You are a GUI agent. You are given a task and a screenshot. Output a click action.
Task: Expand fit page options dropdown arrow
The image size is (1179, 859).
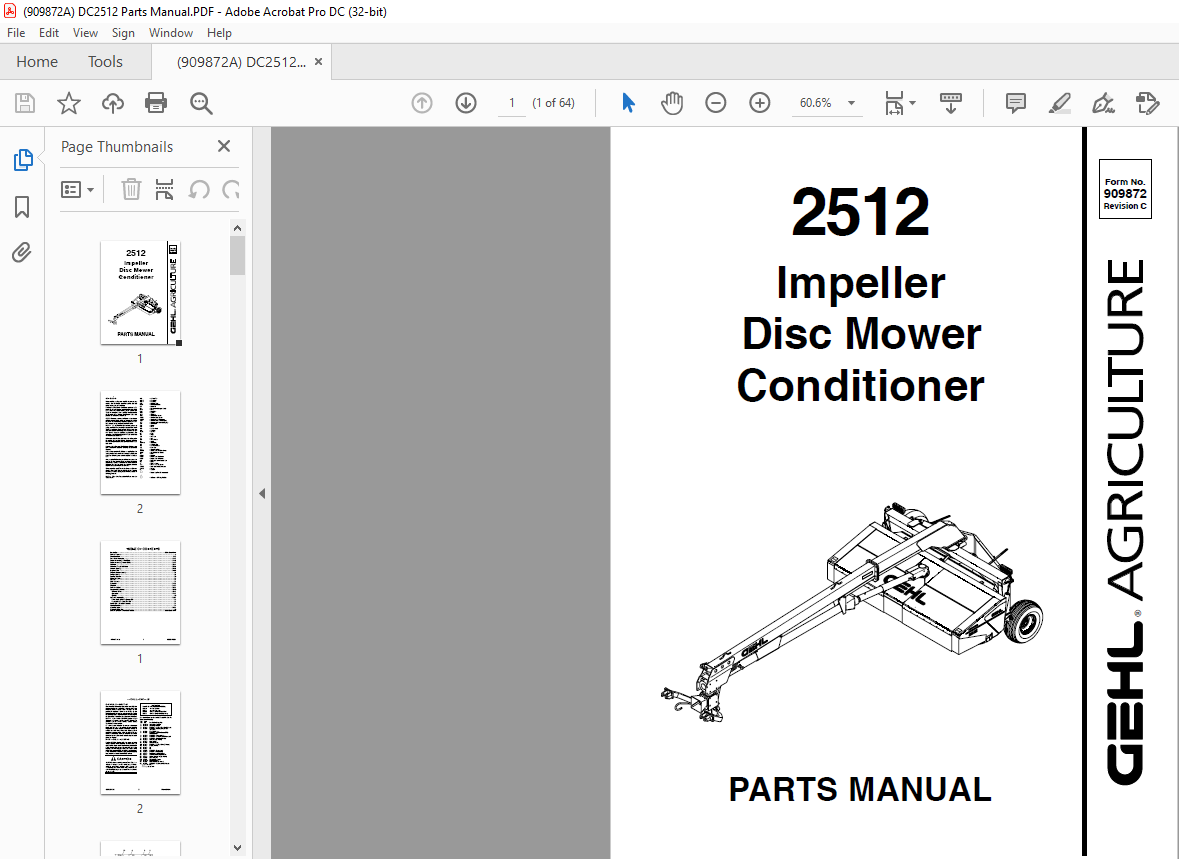click(x=913, y=103)
